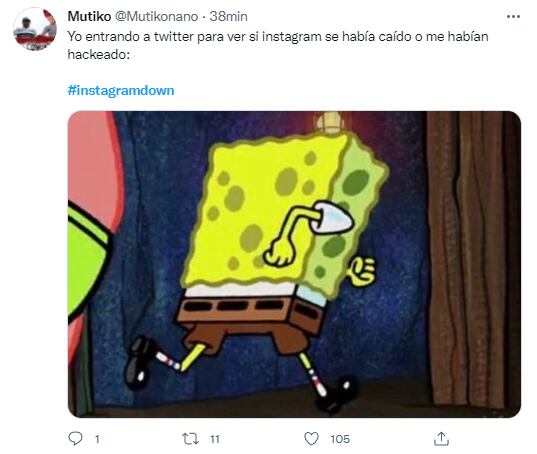The image size is (537, 454).
Task: Click the reply speech bubble icon
Action: tap(75, 438)
